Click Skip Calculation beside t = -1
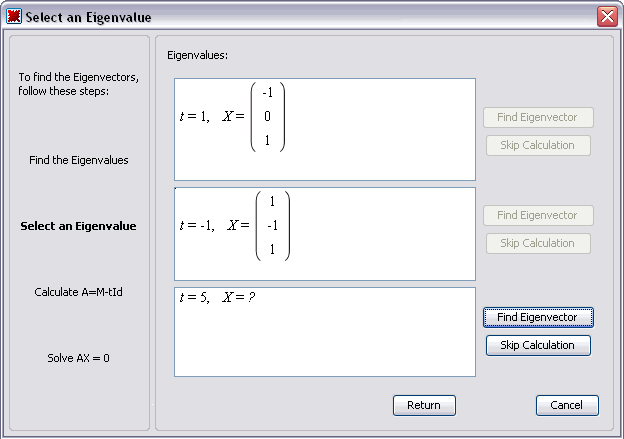624x439 pixels. coord(538,243)
